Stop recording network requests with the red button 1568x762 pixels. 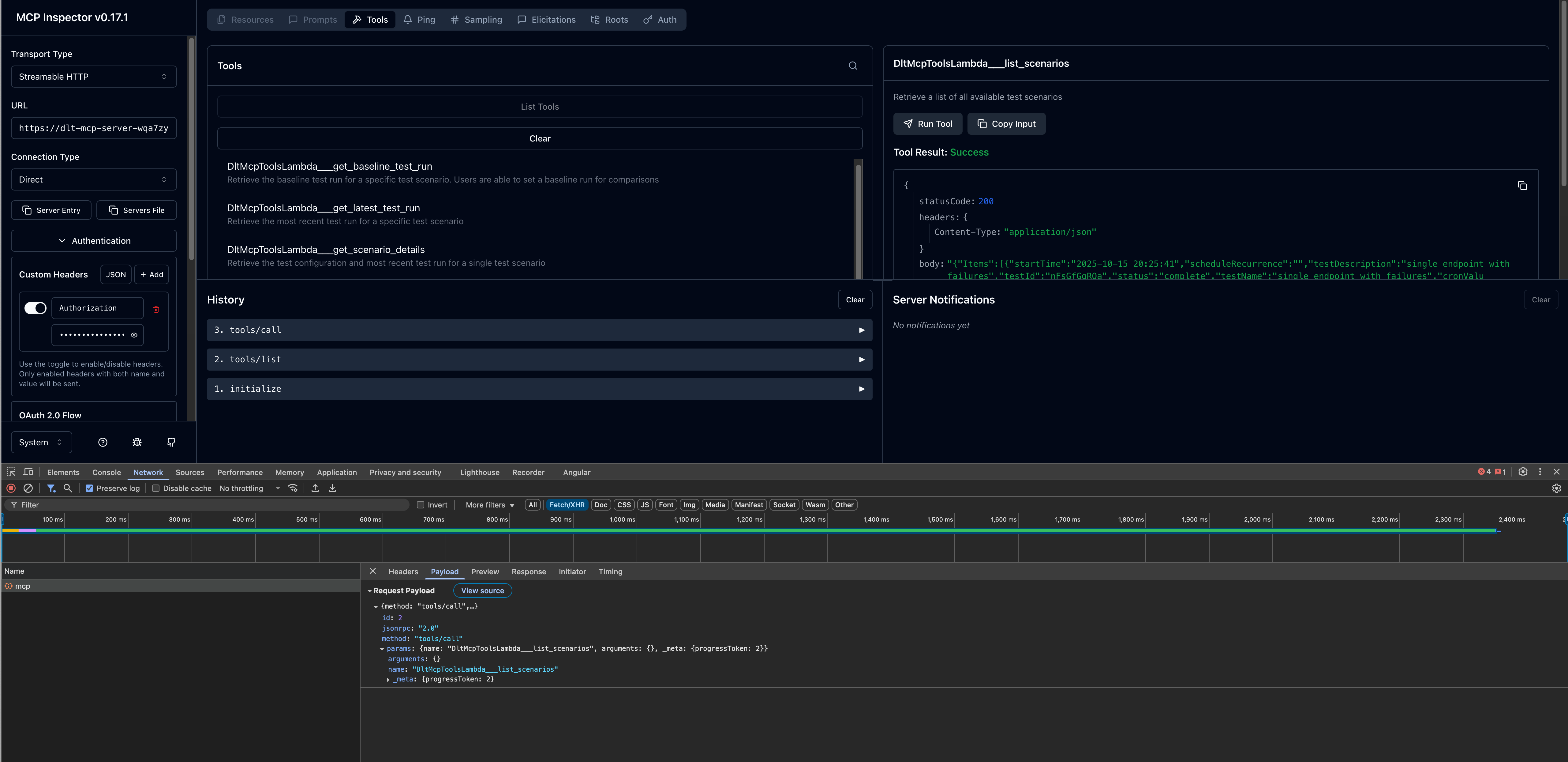coord(11,488)
